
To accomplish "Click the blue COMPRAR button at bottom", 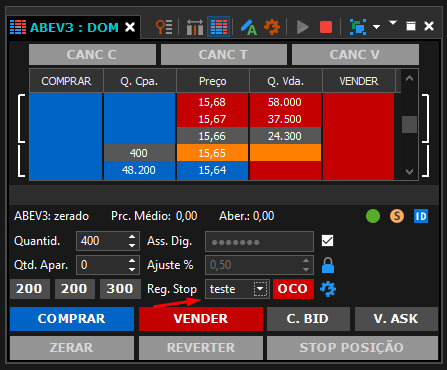I will pos(72,319).
